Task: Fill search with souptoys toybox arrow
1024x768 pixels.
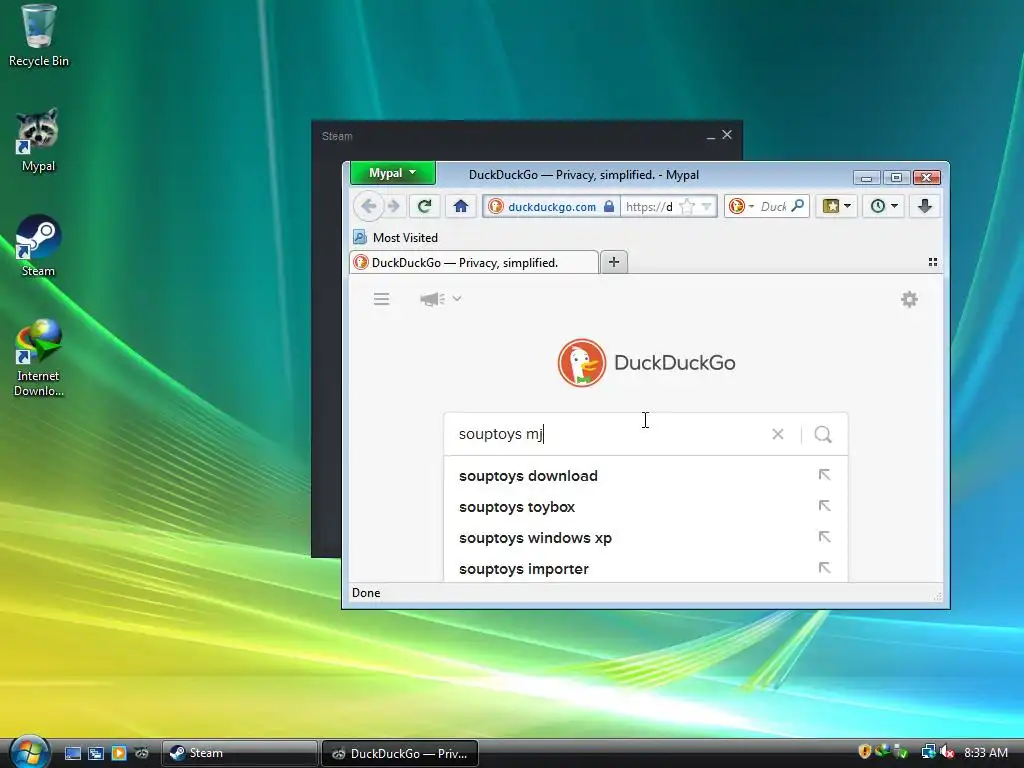Action: click(824, 505)
